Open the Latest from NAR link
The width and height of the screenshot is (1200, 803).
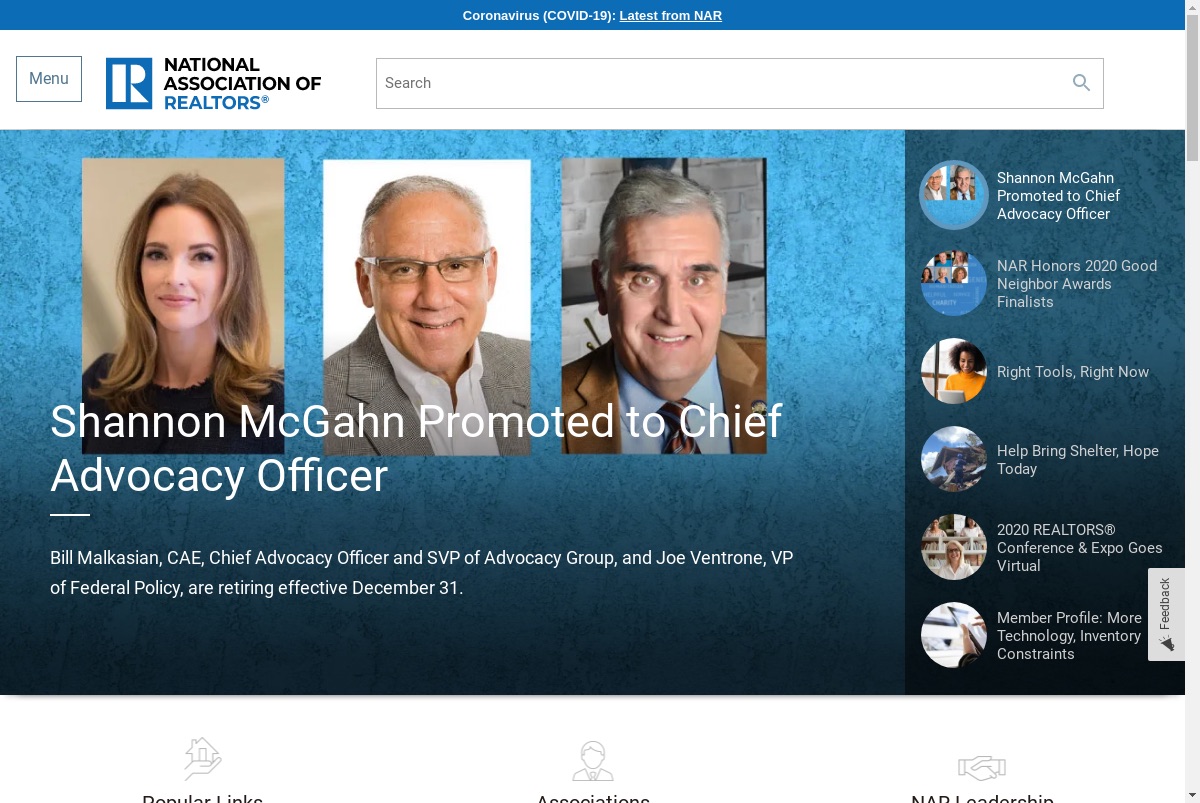tap(670, 15)
